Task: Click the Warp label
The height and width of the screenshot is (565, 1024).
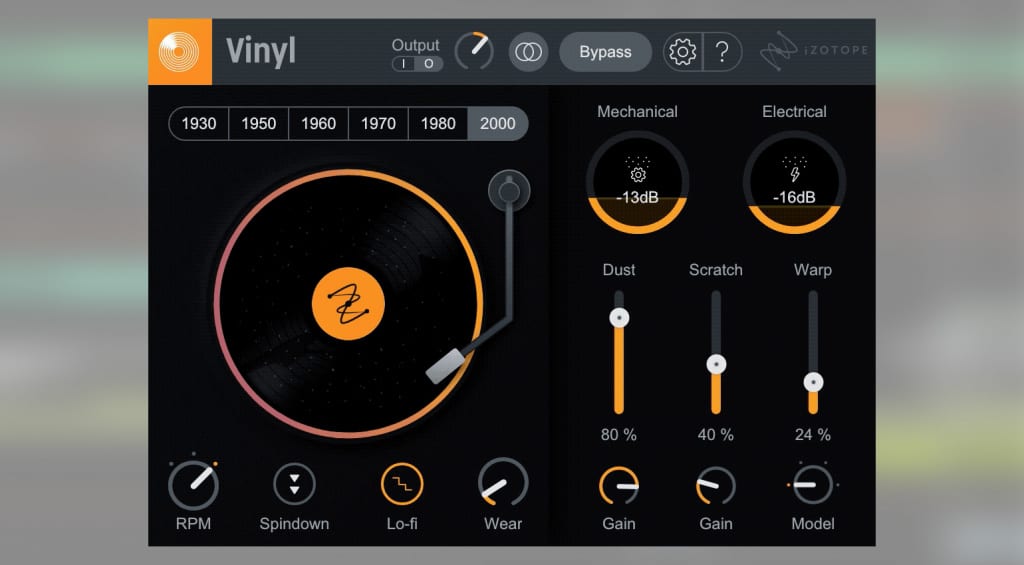Action: 813,270
